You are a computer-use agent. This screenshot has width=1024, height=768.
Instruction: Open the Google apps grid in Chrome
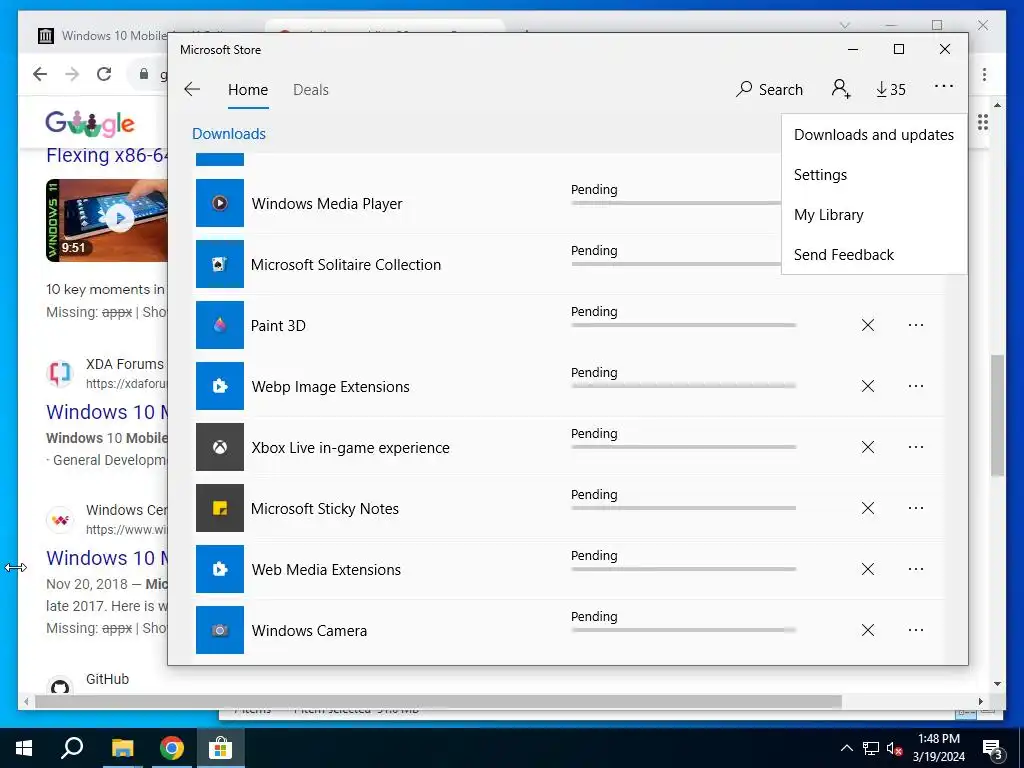coord(983,122)
